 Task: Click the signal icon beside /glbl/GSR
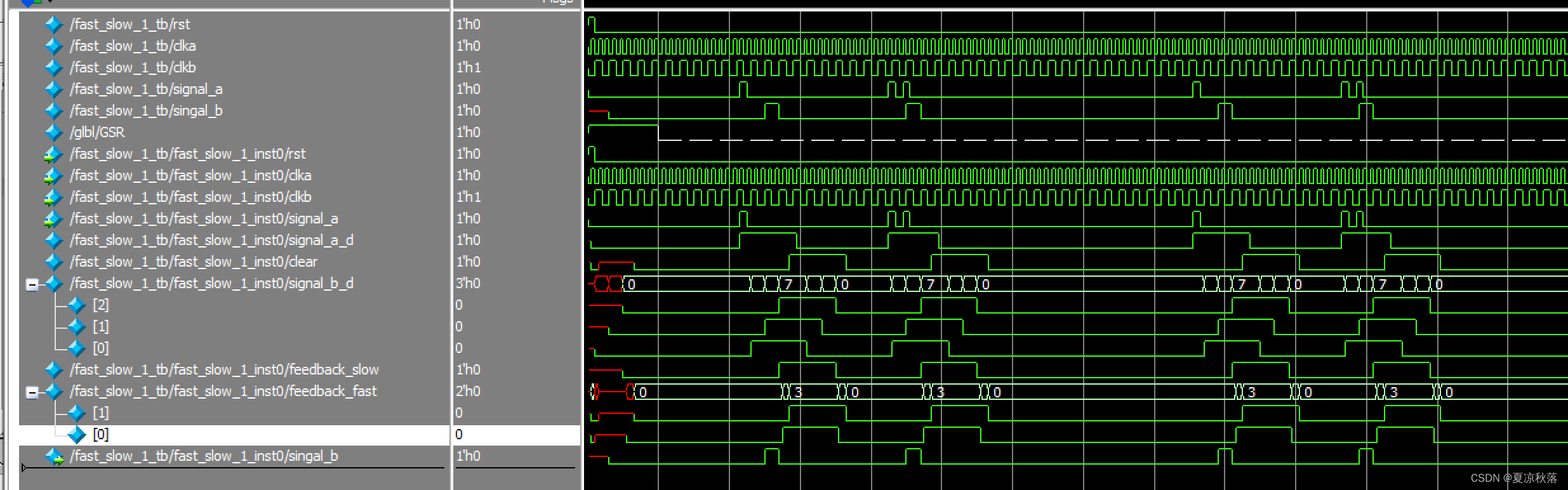pos(54,133)
